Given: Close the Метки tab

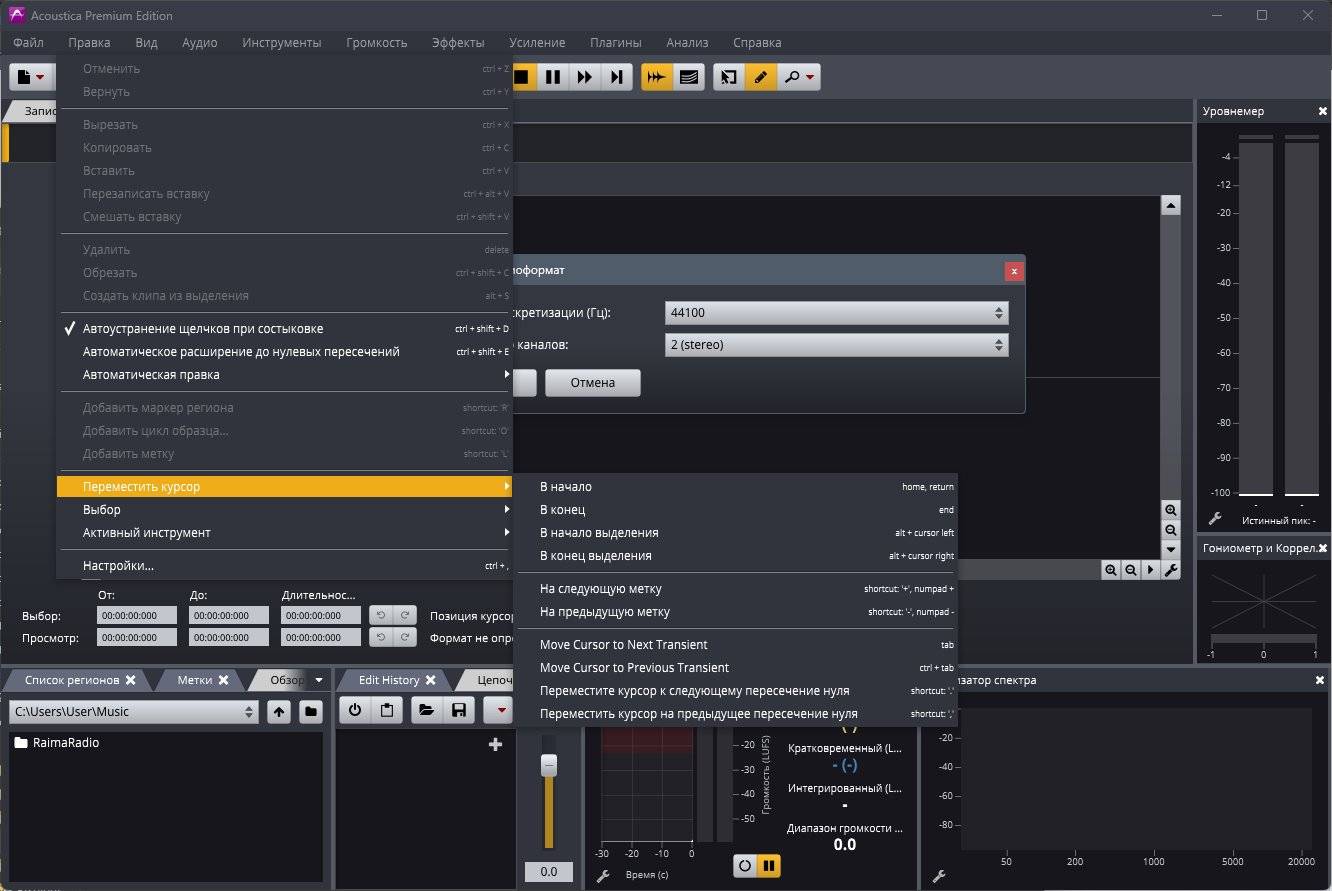Looking at the screenshot, I should [x=224, y=680].
